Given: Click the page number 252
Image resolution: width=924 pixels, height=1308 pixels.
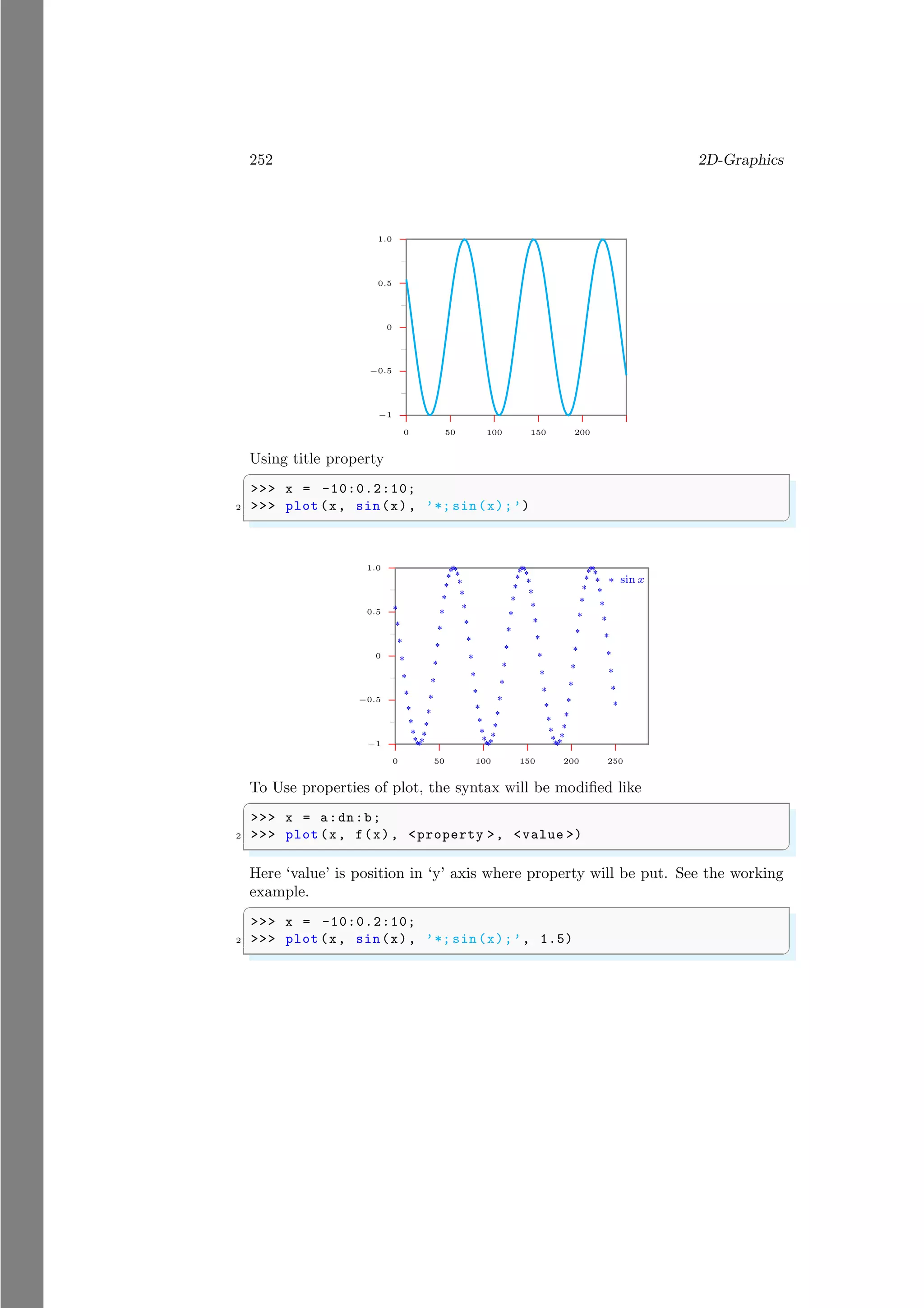Looking at the screenshot, I should point(261,160).
